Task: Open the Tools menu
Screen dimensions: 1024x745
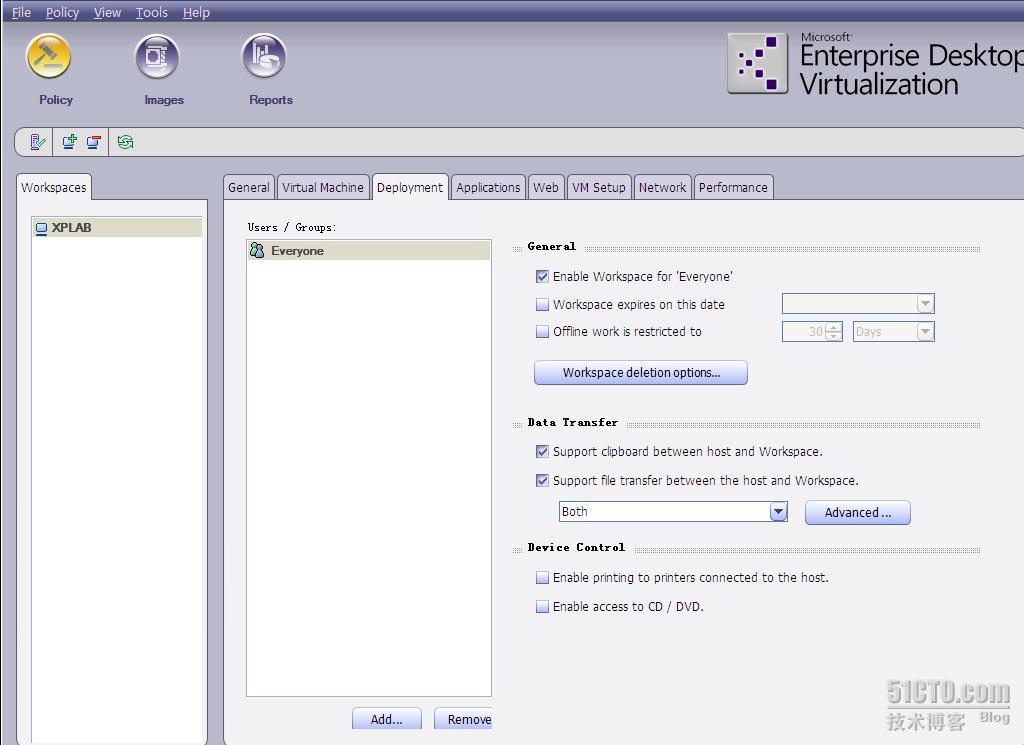Action: 152,12
